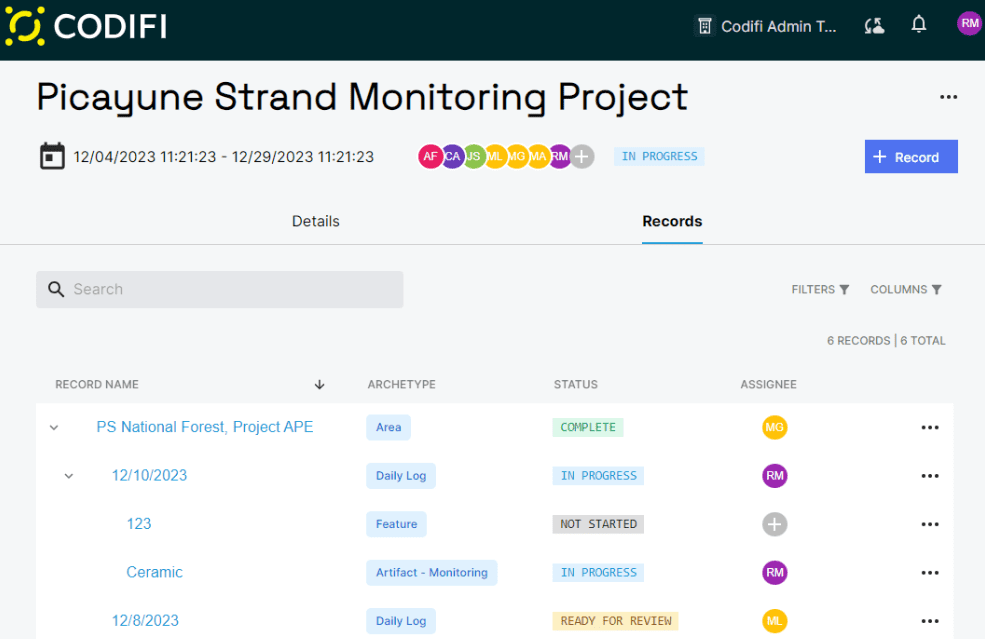Image resolution: width=985 pixels, height=639 pixels.
Task: Add a team member with the plus avatar
Action: (582, 156)
